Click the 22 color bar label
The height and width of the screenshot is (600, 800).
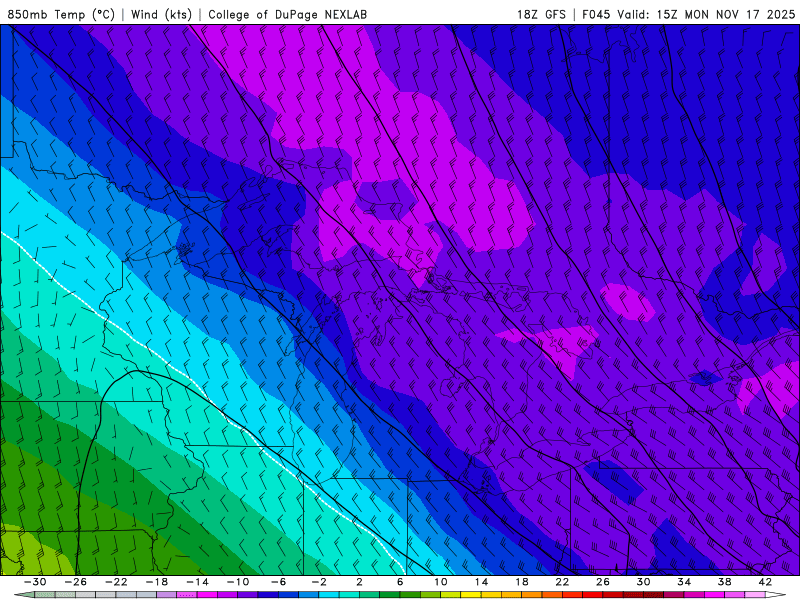point(562,582)
